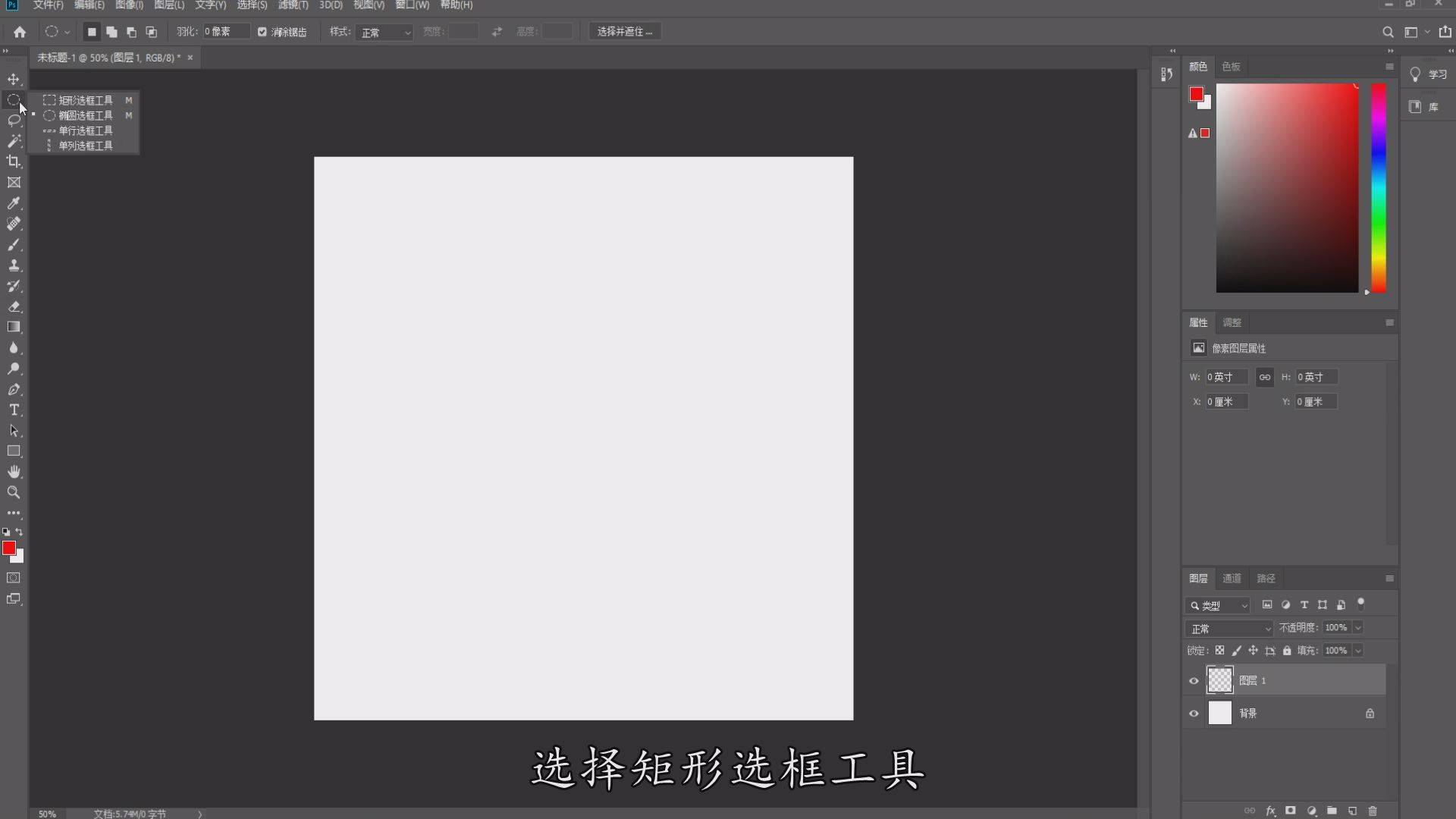Image resolution: width=1456 pixels, height=819 pixels.
Task: Select the Gradient tool
Action: click(x=14, y=327)
